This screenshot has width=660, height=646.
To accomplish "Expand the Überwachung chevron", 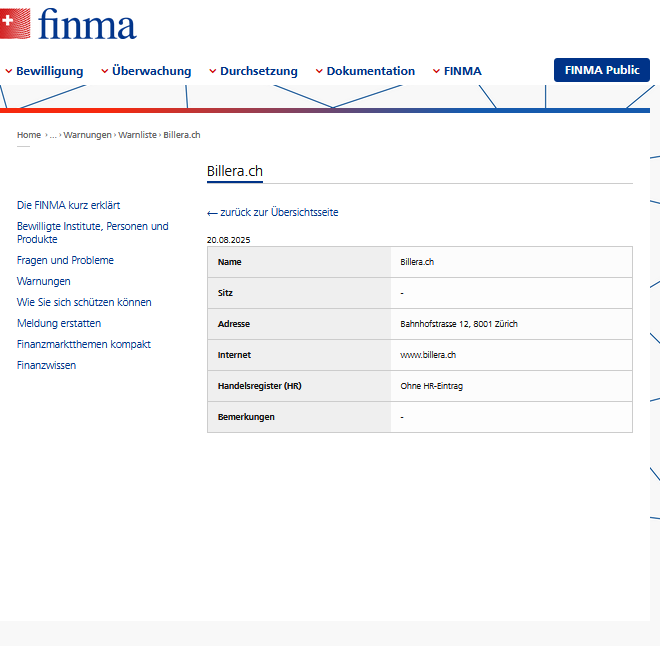I will tap(105, 71).
